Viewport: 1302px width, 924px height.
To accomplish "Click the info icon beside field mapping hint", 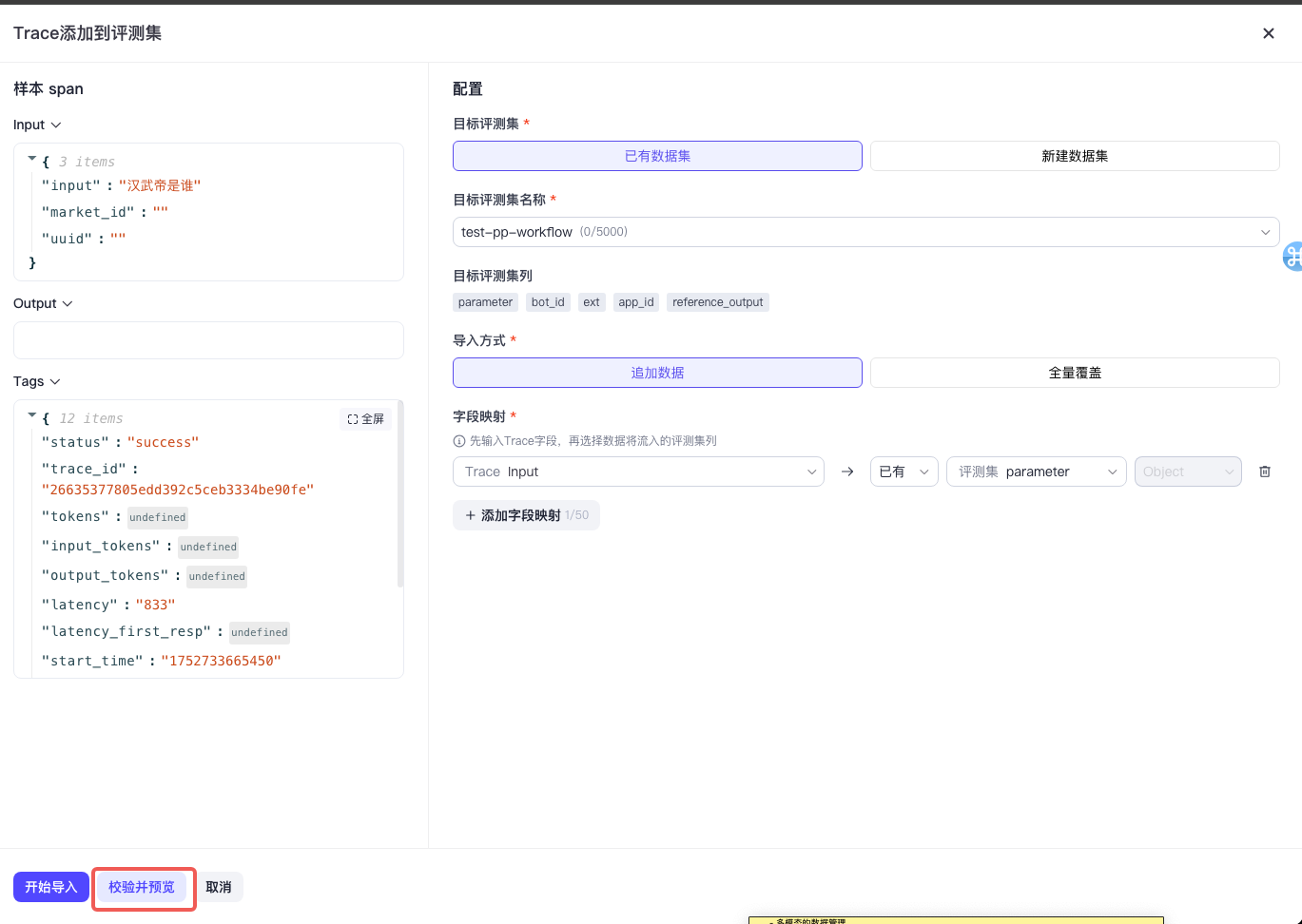I will 459,441.
